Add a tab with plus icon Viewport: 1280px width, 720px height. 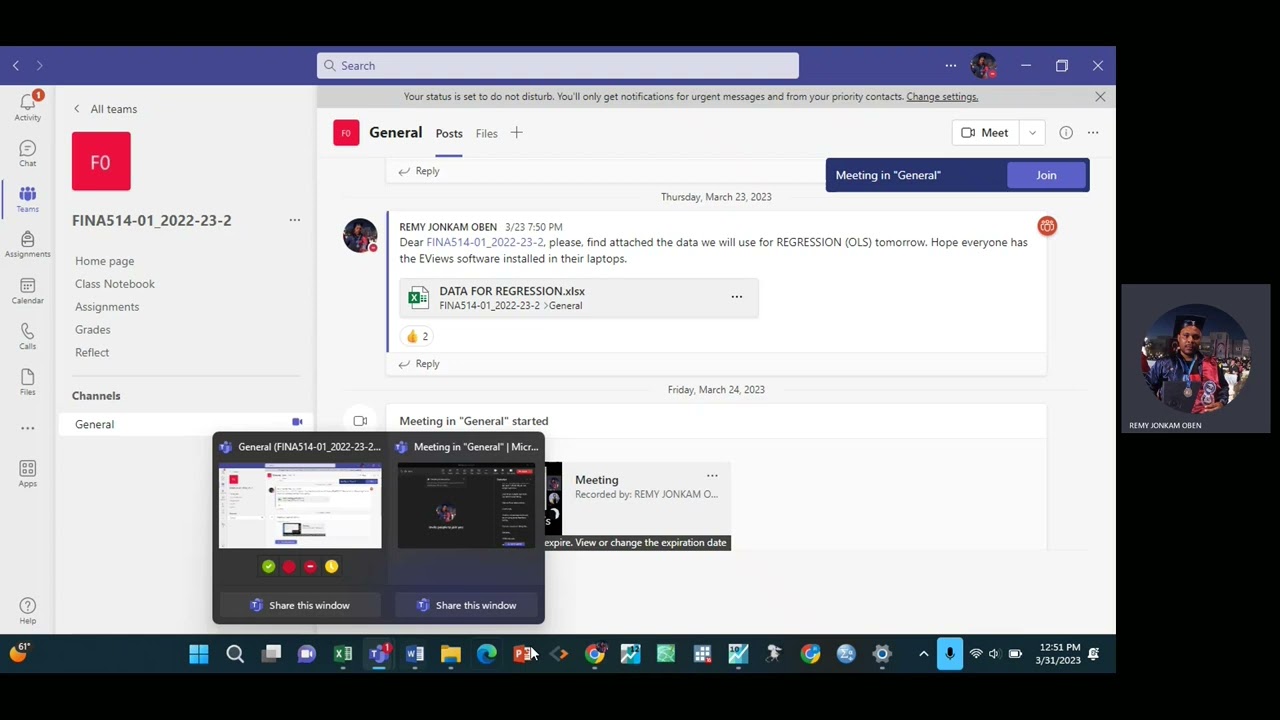point(516,133)
